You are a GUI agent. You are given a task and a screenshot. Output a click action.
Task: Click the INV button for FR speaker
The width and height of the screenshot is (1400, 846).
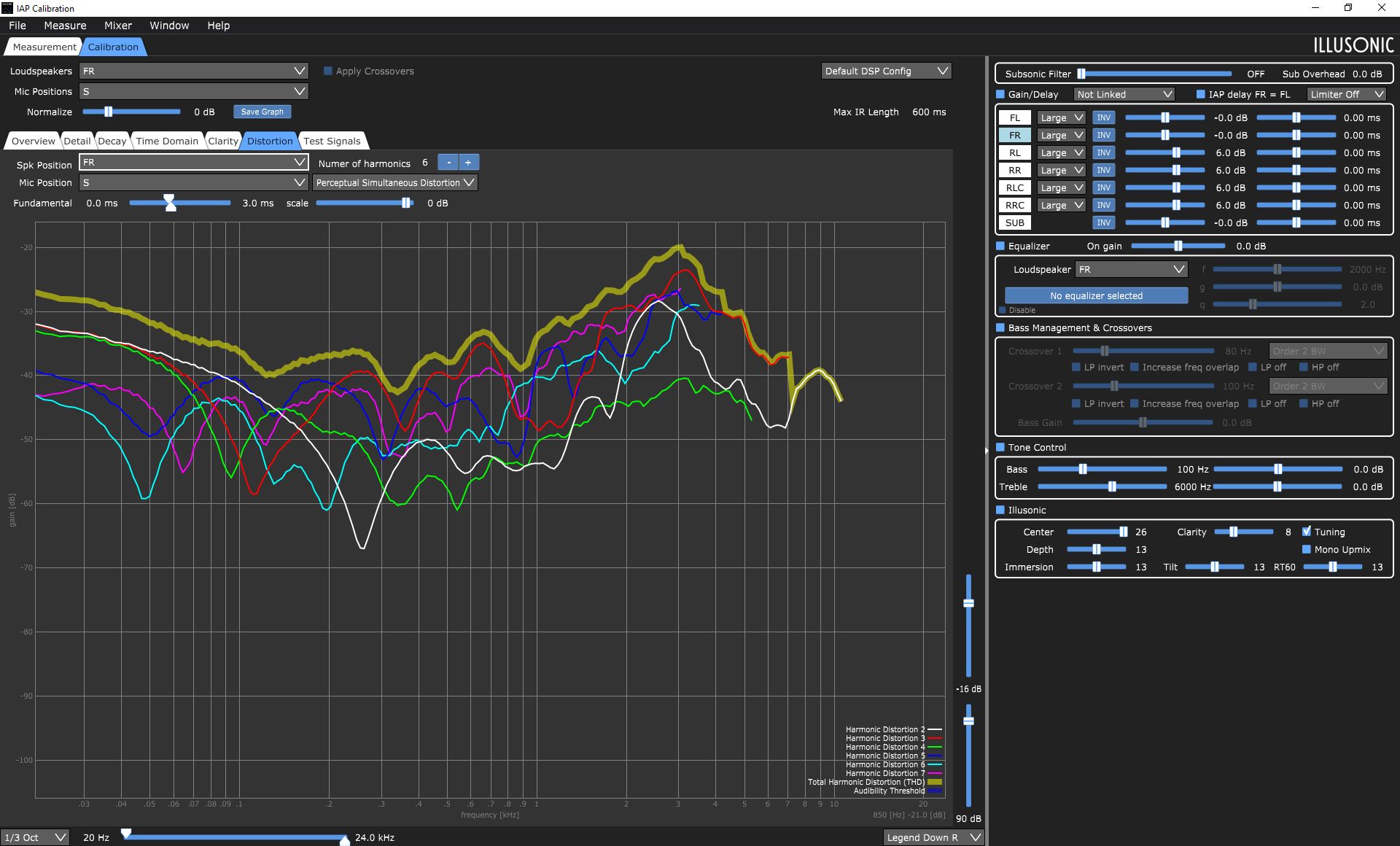(1103, 135)
